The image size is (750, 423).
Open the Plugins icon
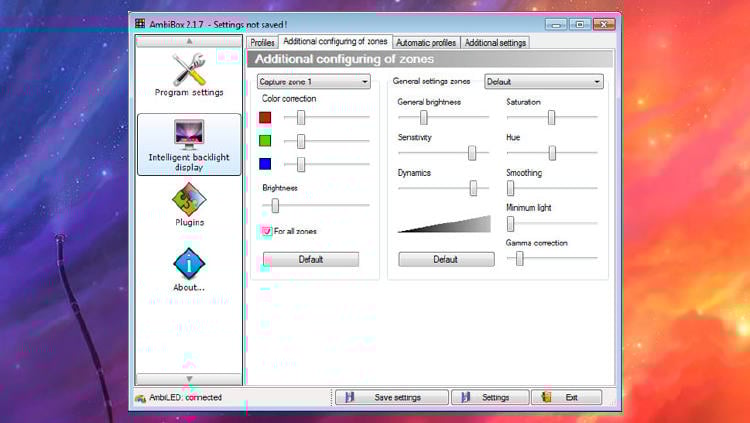tap(188, 198)
